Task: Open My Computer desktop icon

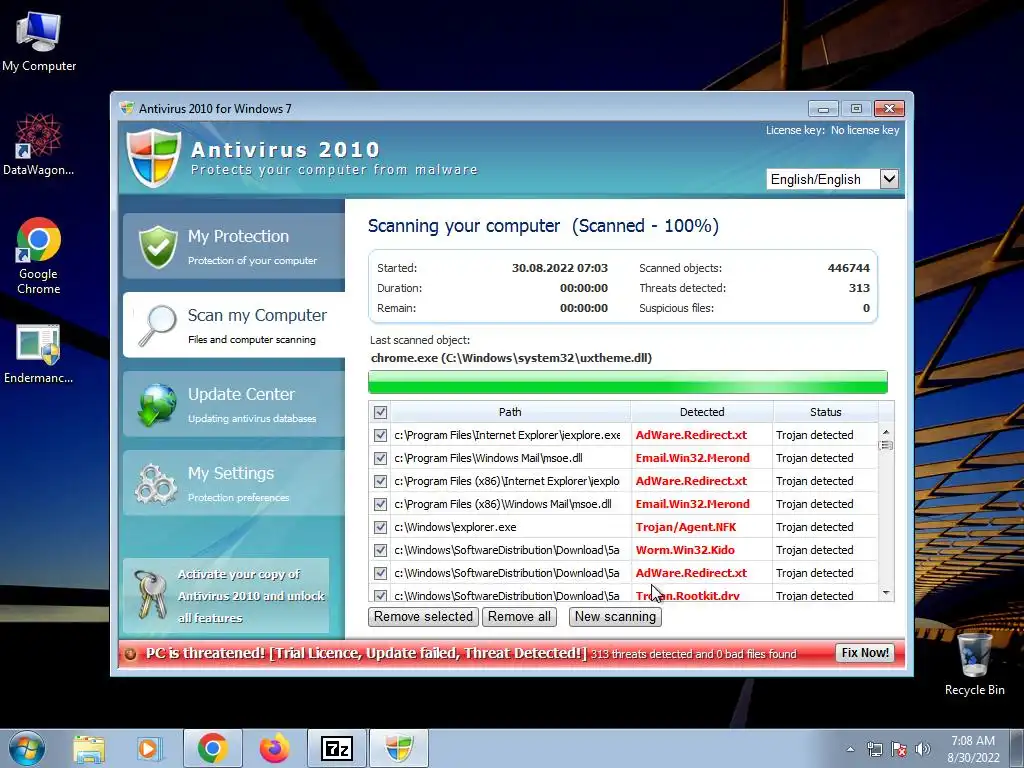Action: (x=39, y=42)
